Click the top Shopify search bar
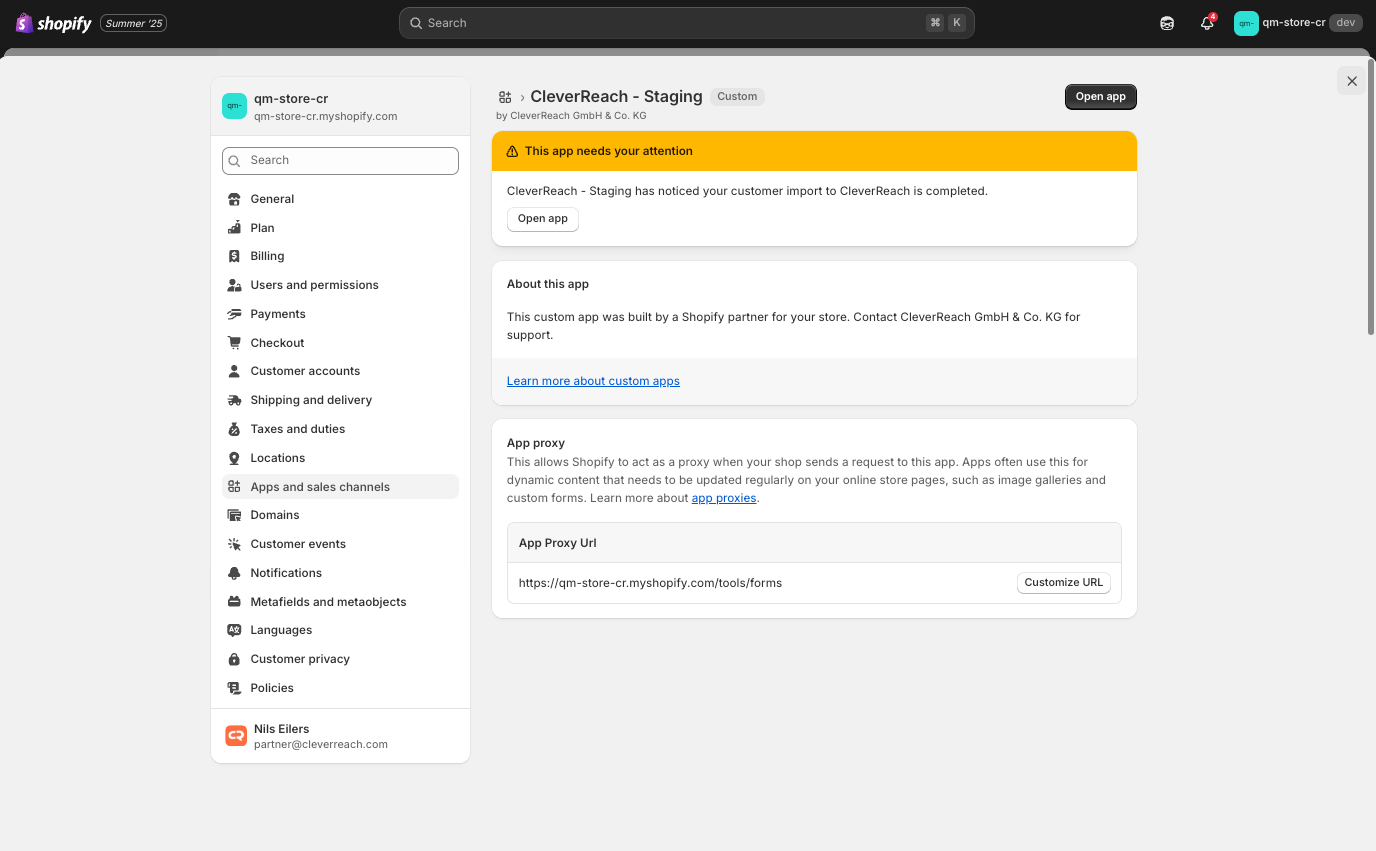This screenshot has height=851, width=1376. (x=686, y=23)
